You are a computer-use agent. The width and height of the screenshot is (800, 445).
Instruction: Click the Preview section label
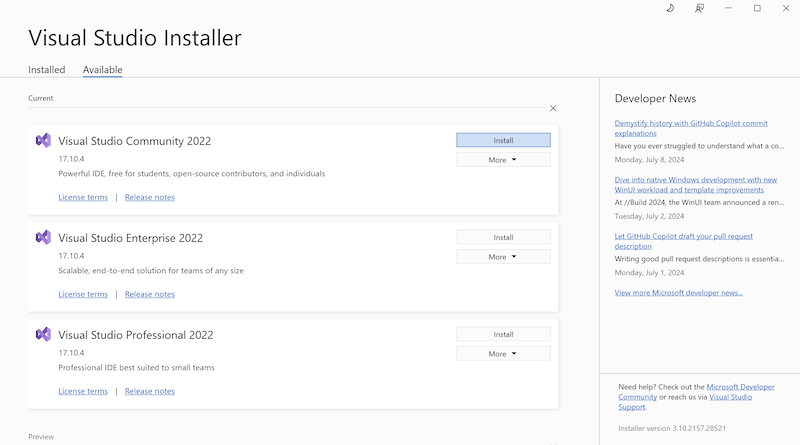coord(41,437)
